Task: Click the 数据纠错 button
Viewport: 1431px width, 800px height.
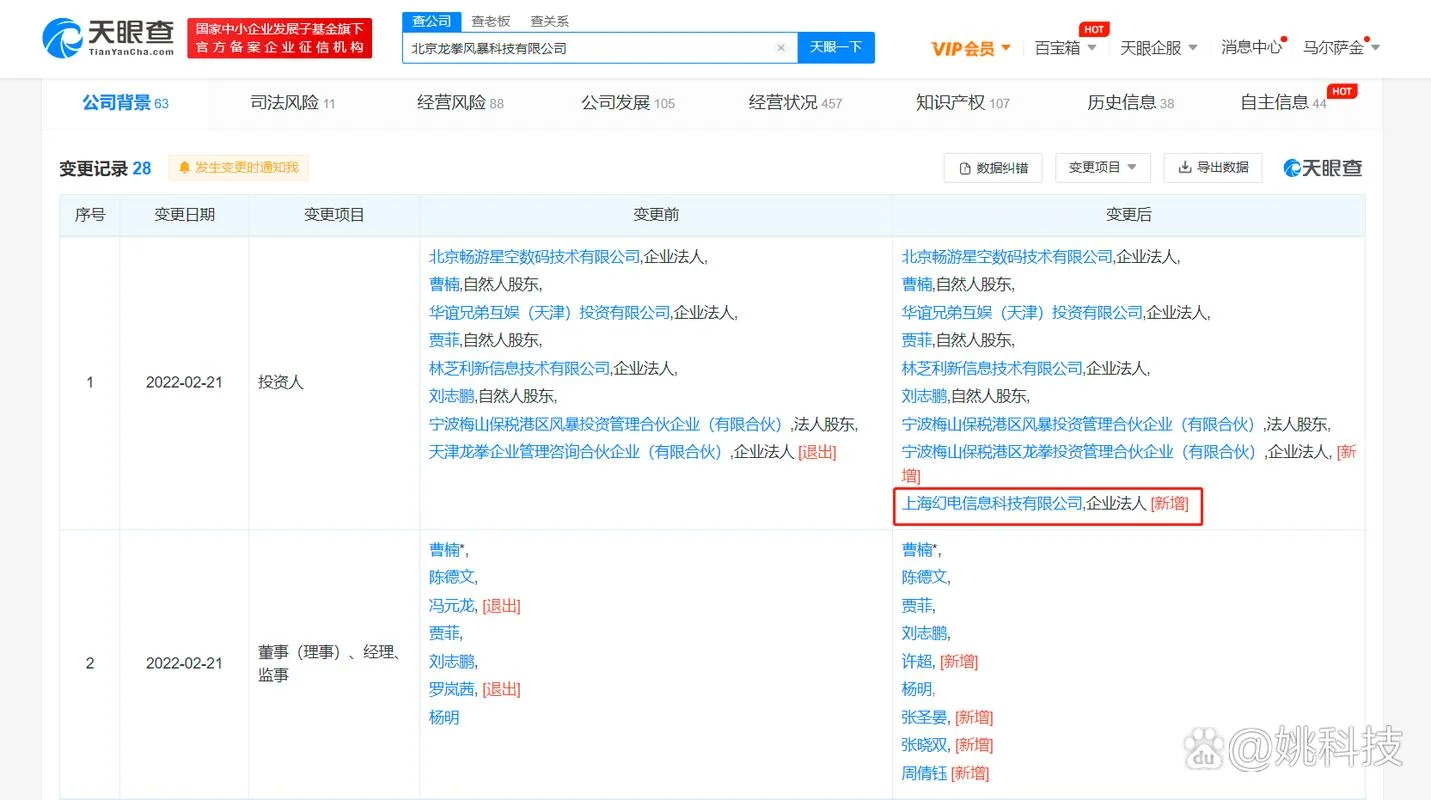Action: pyautogui.click(x=993, y=168)
